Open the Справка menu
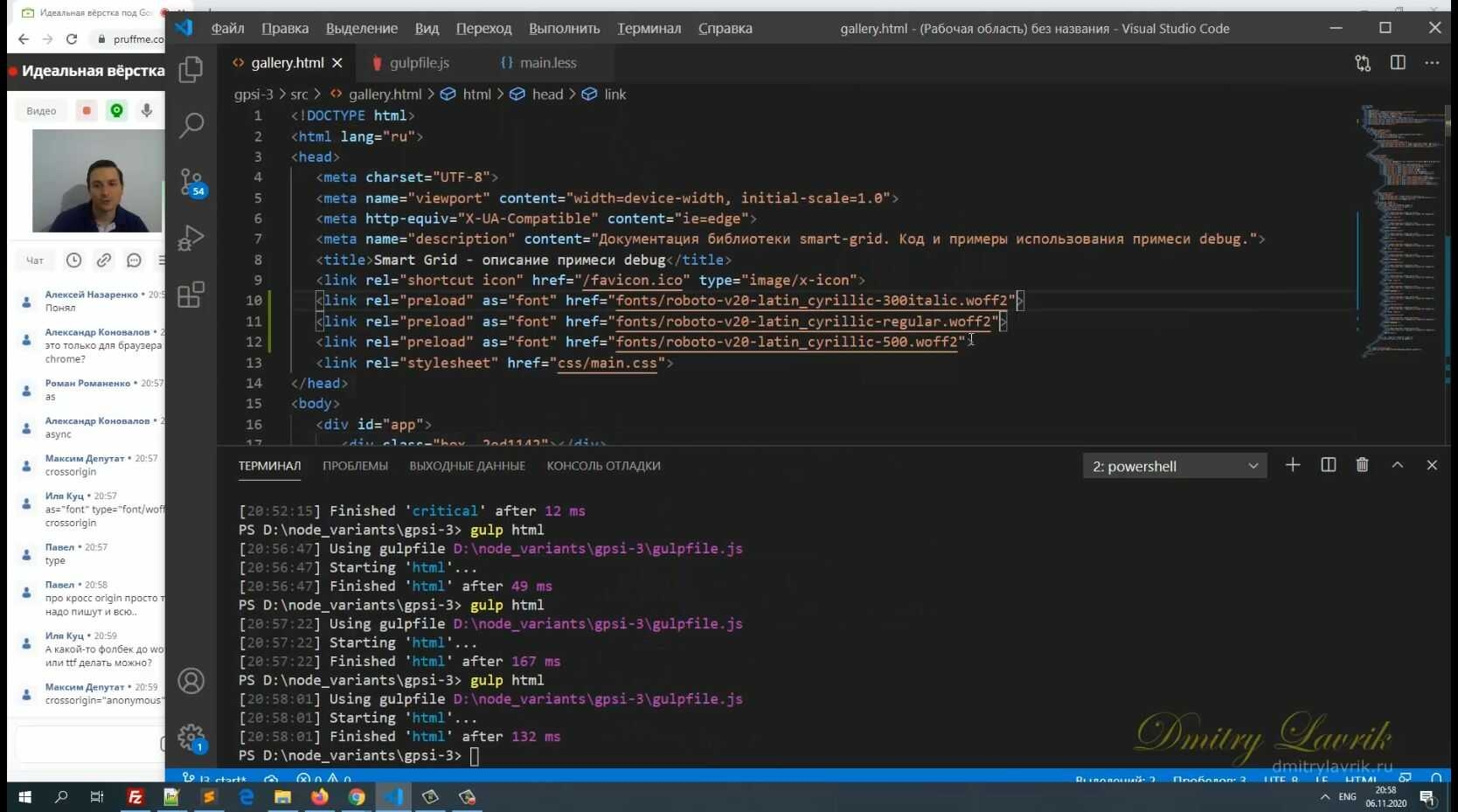Image resolution: width=1458 pixels, height=812 pixels. [726, 28]
